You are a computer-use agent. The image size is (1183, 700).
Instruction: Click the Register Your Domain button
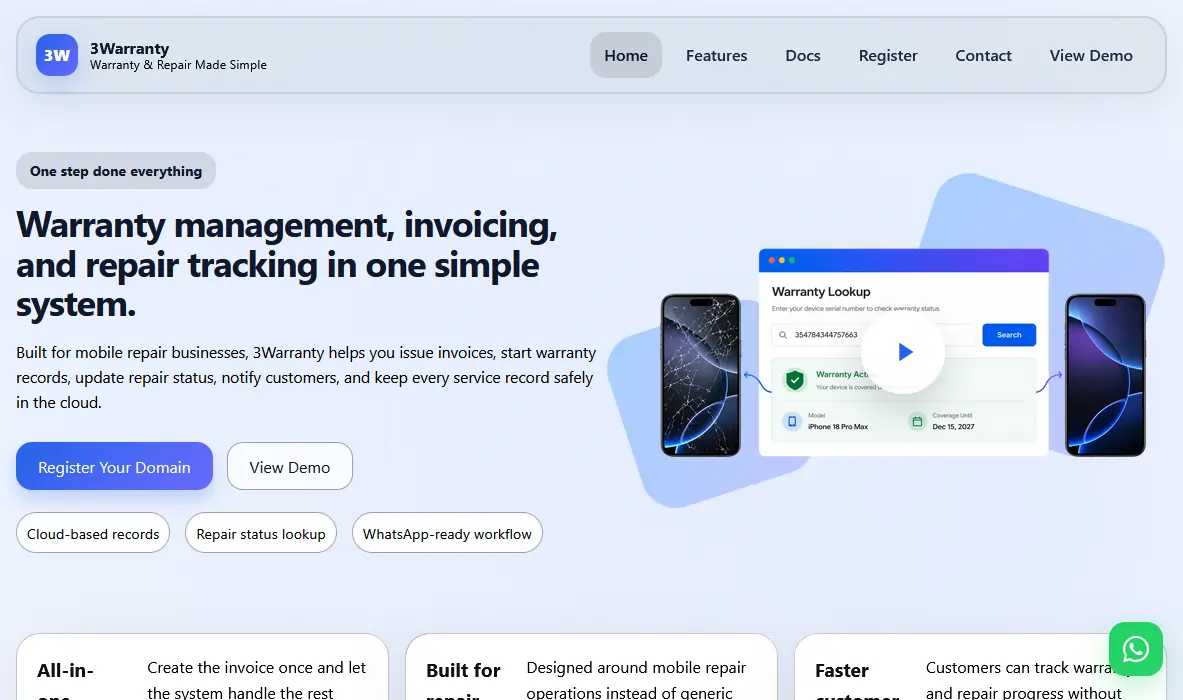point(114,466)
